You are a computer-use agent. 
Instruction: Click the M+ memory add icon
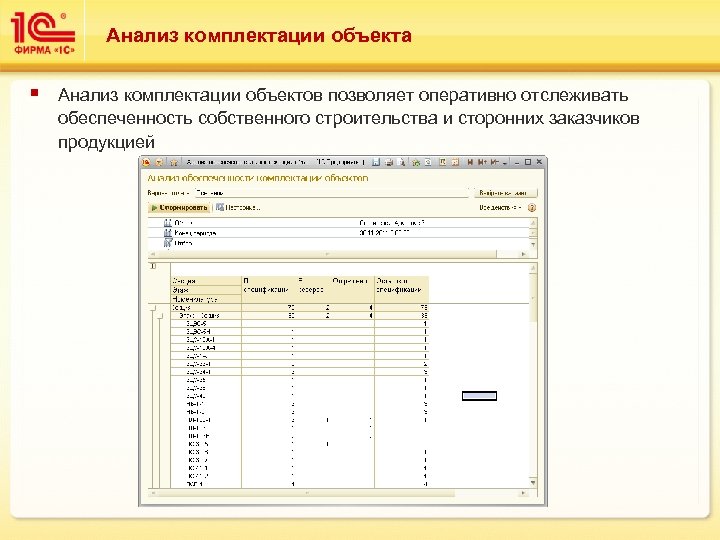(x=482, y=162)
